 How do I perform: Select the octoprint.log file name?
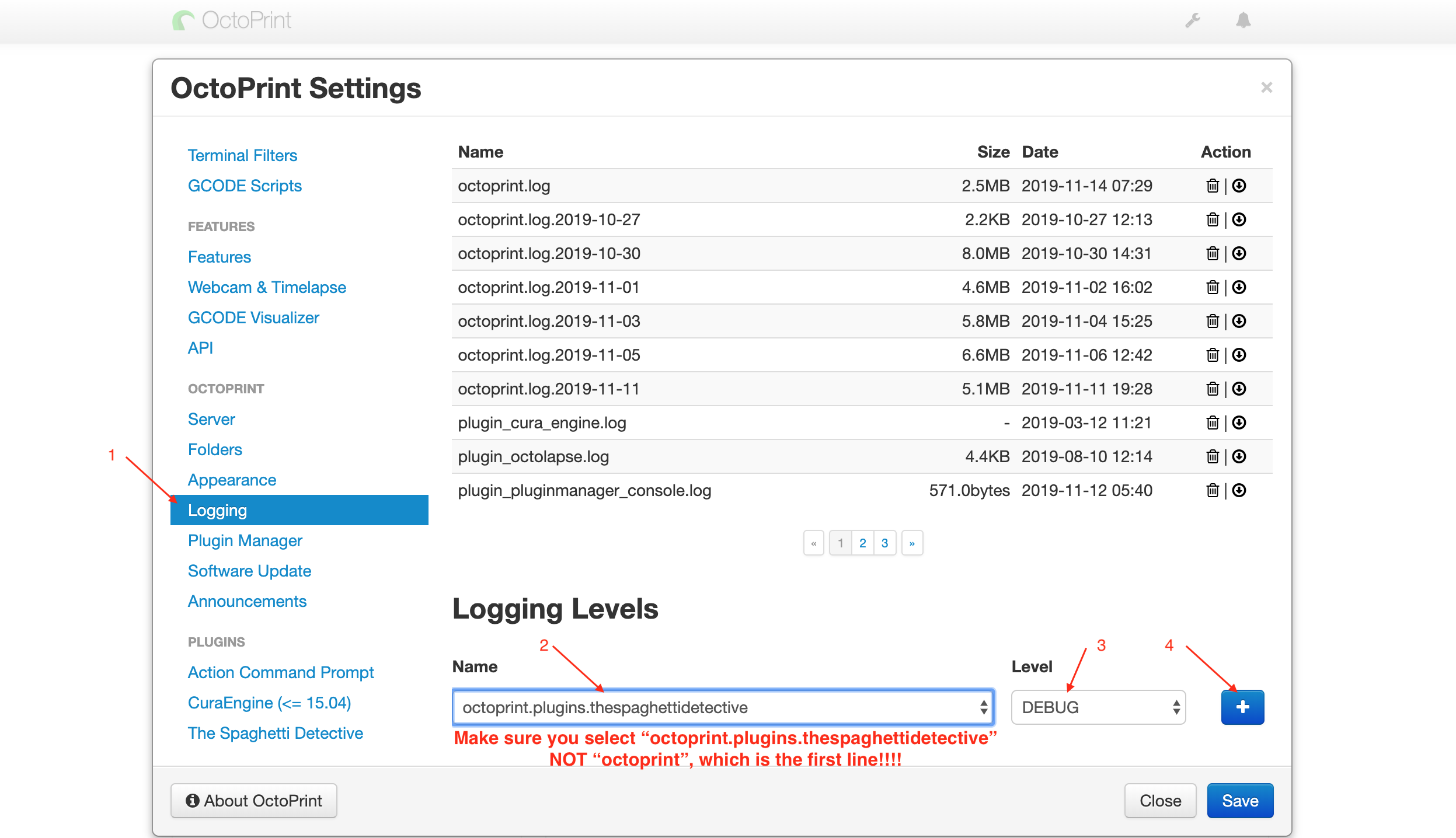504,186
